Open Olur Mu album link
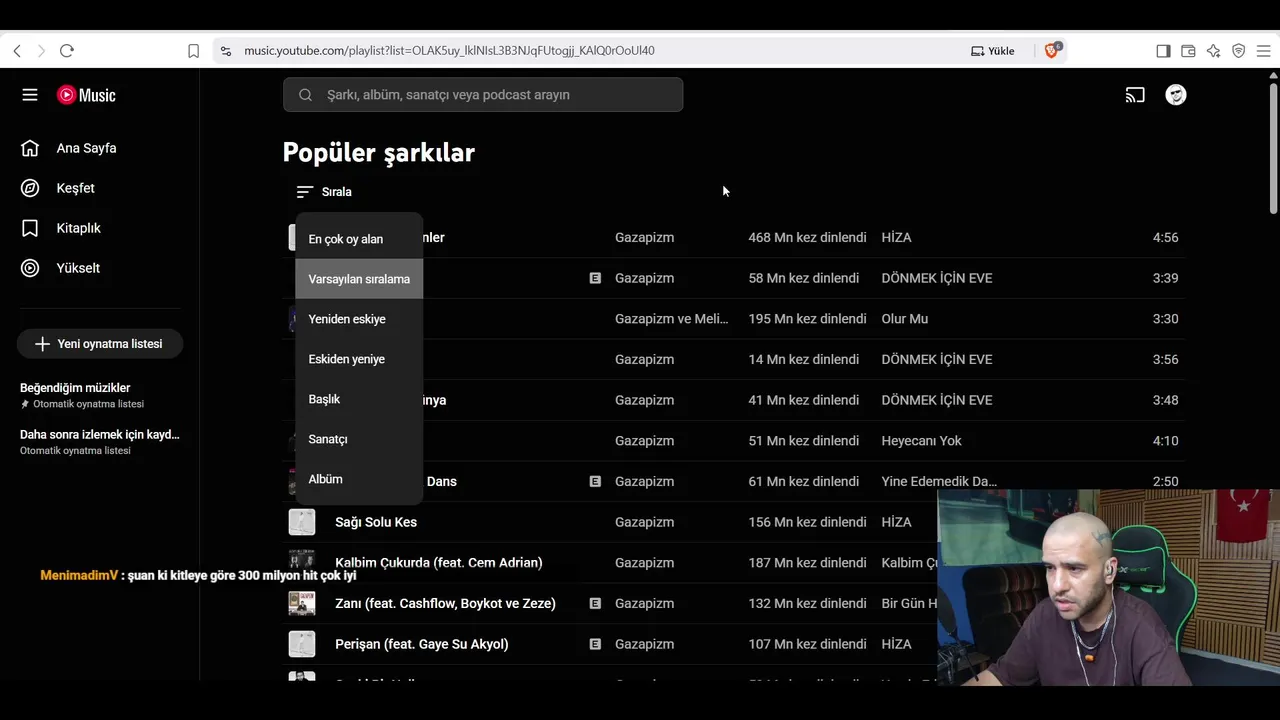 tap(905, 319)
